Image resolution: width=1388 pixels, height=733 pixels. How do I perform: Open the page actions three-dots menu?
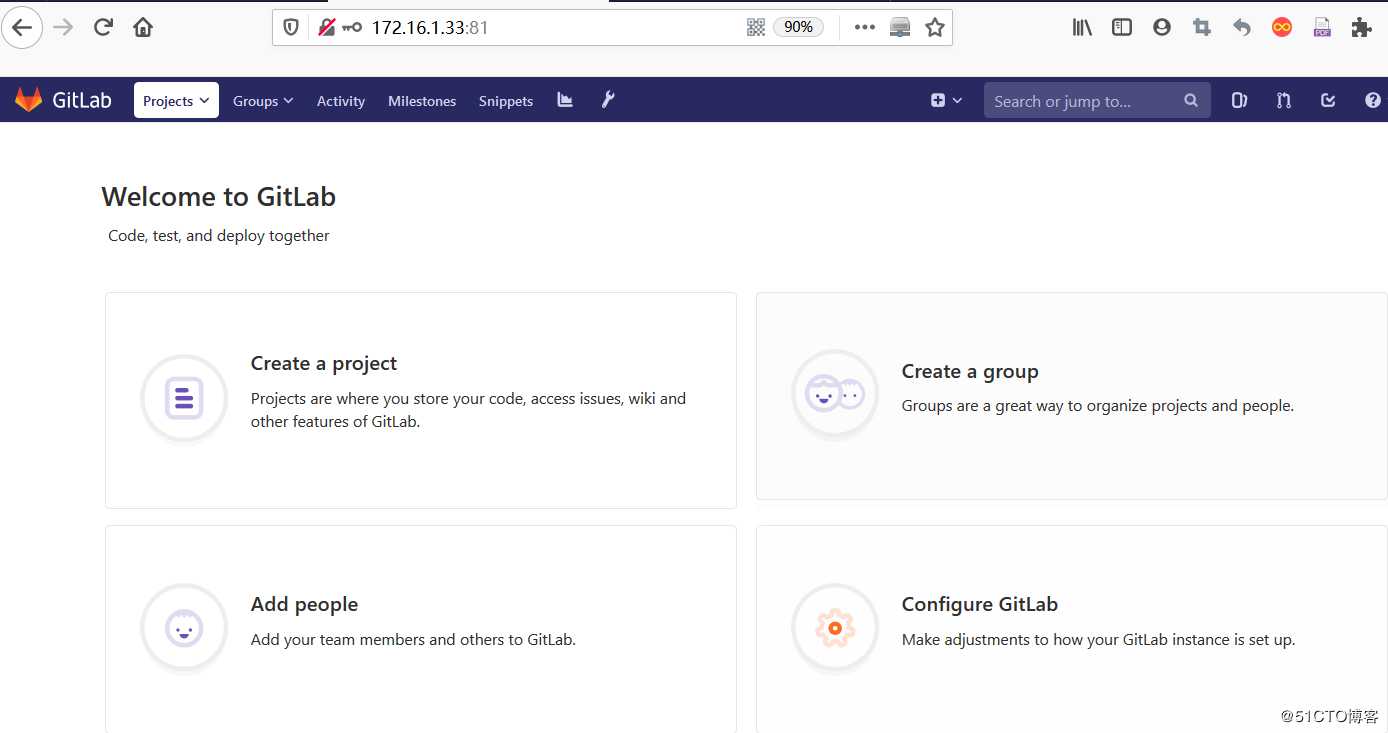[865, 27]
